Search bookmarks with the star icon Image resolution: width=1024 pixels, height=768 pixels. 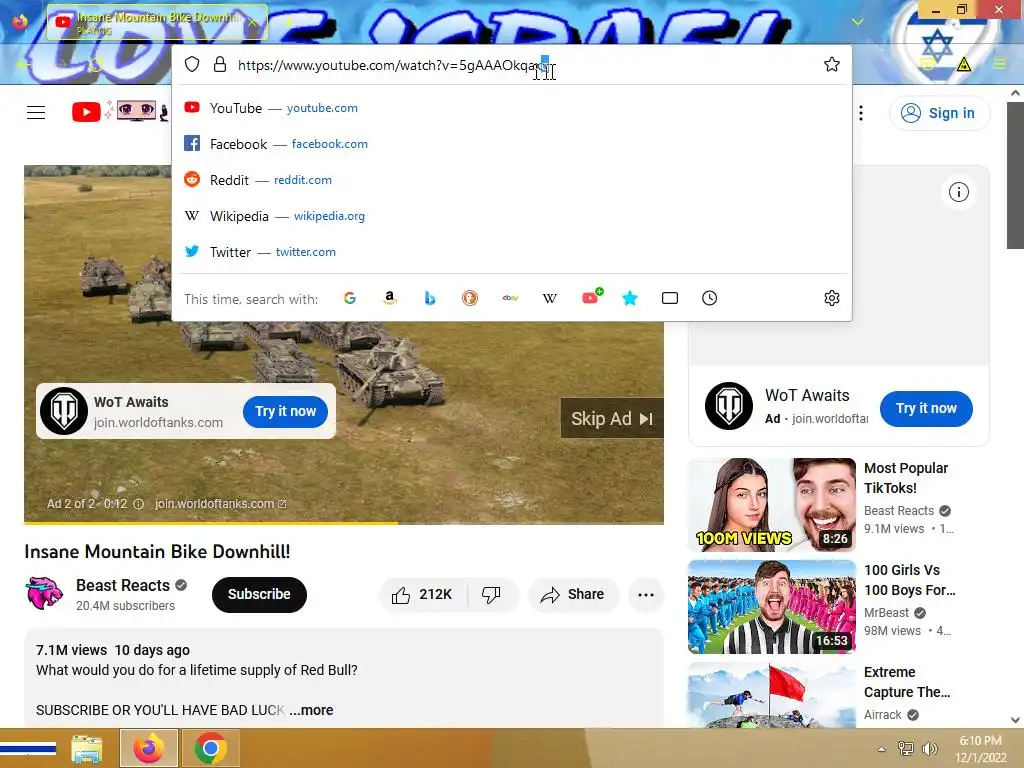point(630,298)
